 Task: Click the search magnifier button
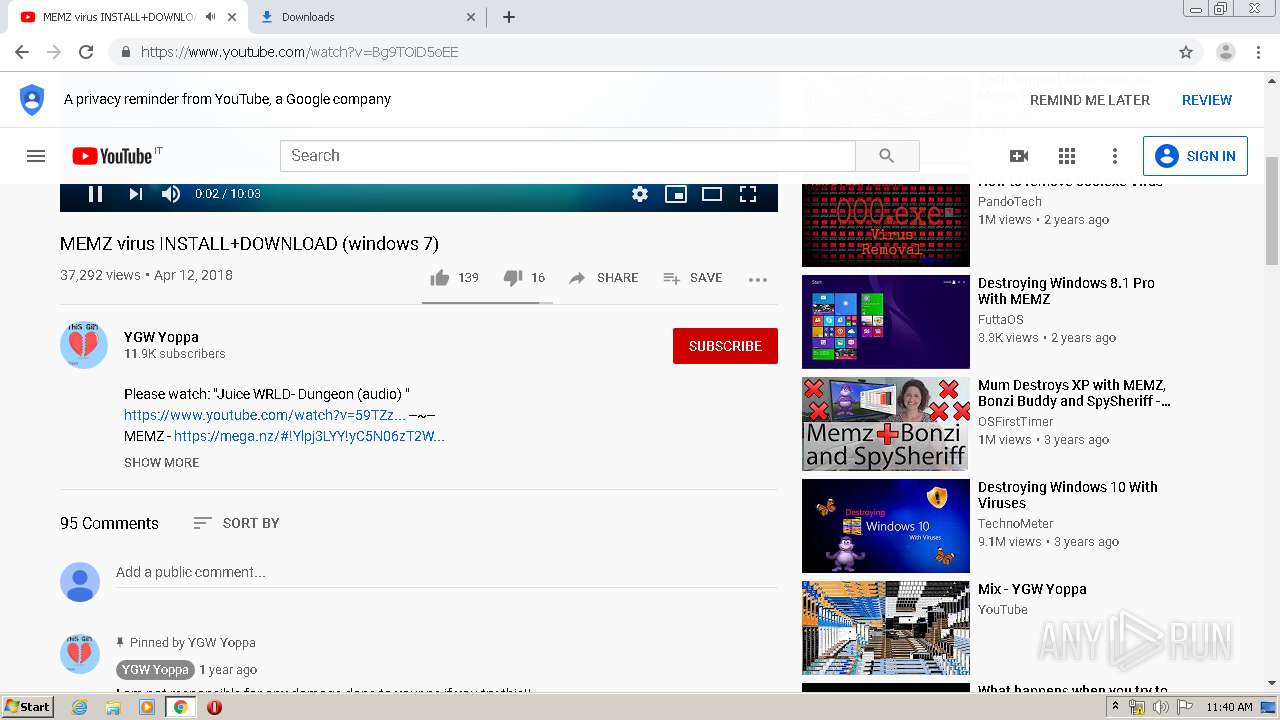(x=887, y=155)
